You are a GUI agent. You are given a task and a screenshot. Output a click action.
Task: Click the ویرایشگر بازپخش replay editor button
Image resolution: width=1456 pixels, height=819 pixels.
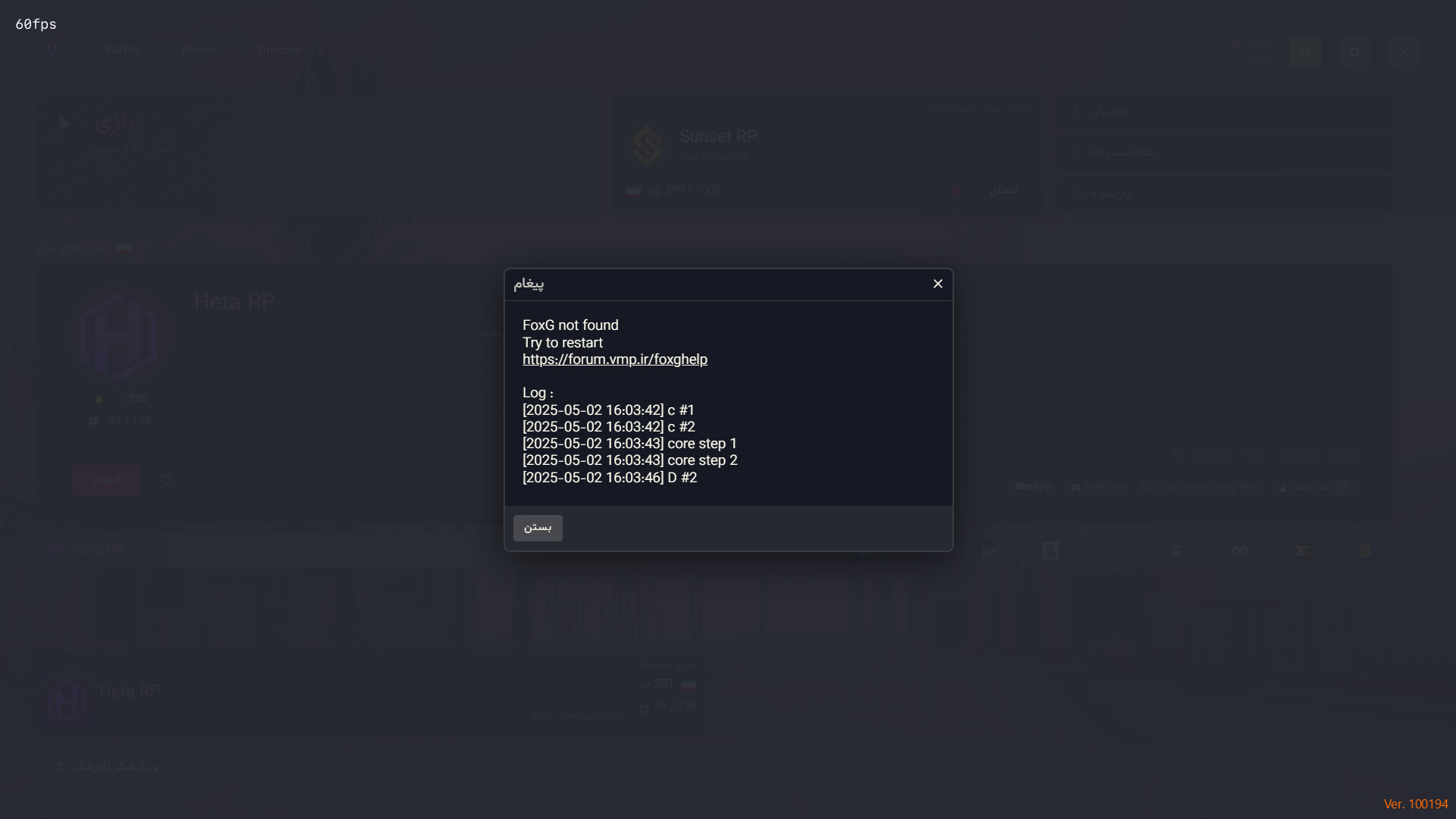(108, 767)
